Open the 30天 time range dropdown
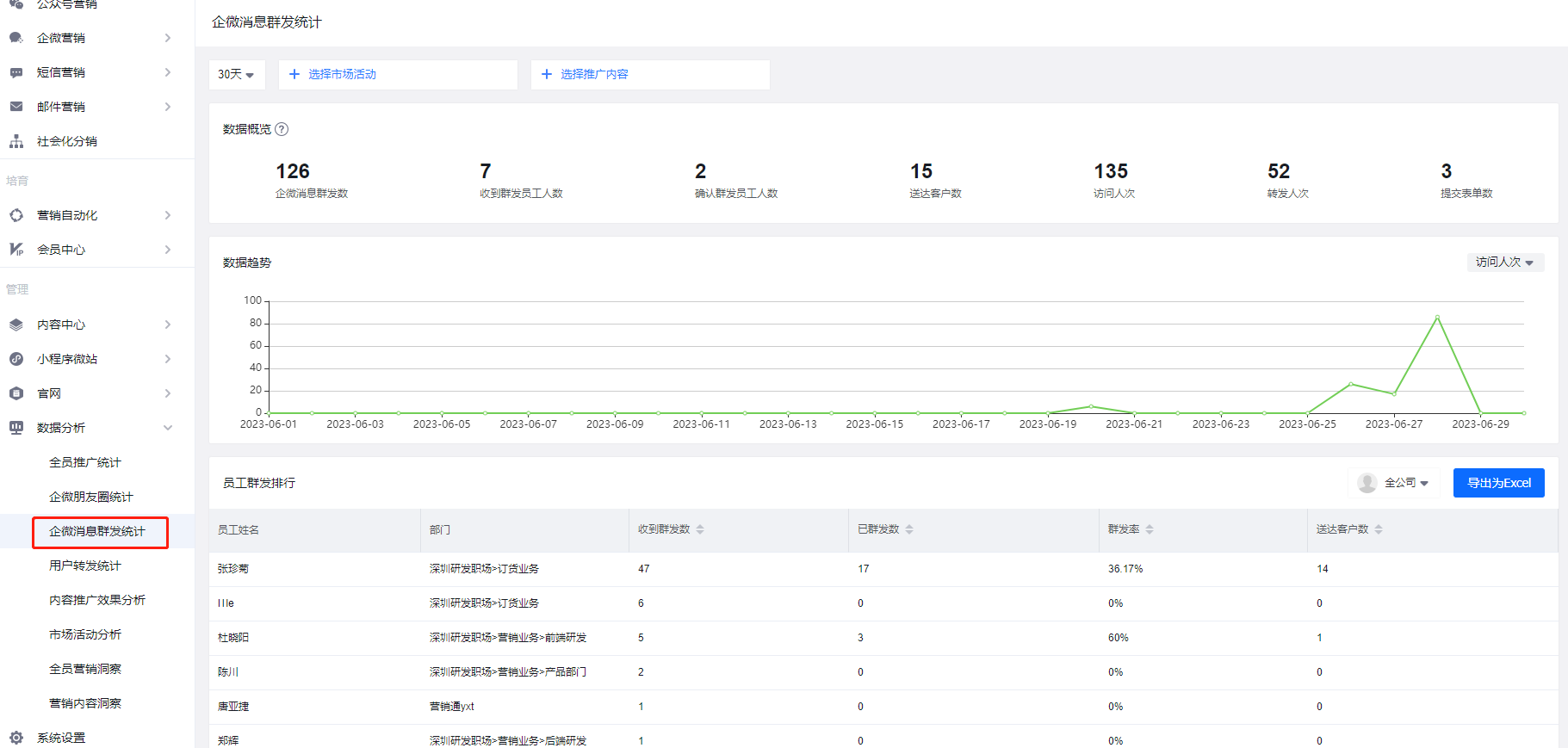Image resolution: width=1568 pixels, height=748 pixels. click(x=237, y=75)
